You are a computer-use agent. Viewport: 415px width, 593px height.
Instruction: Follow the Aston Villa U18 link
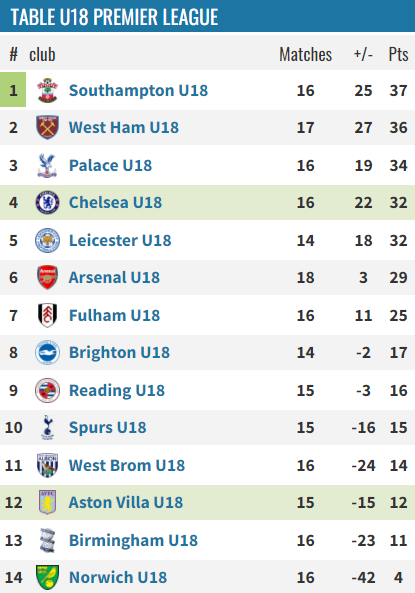point(126,502)
